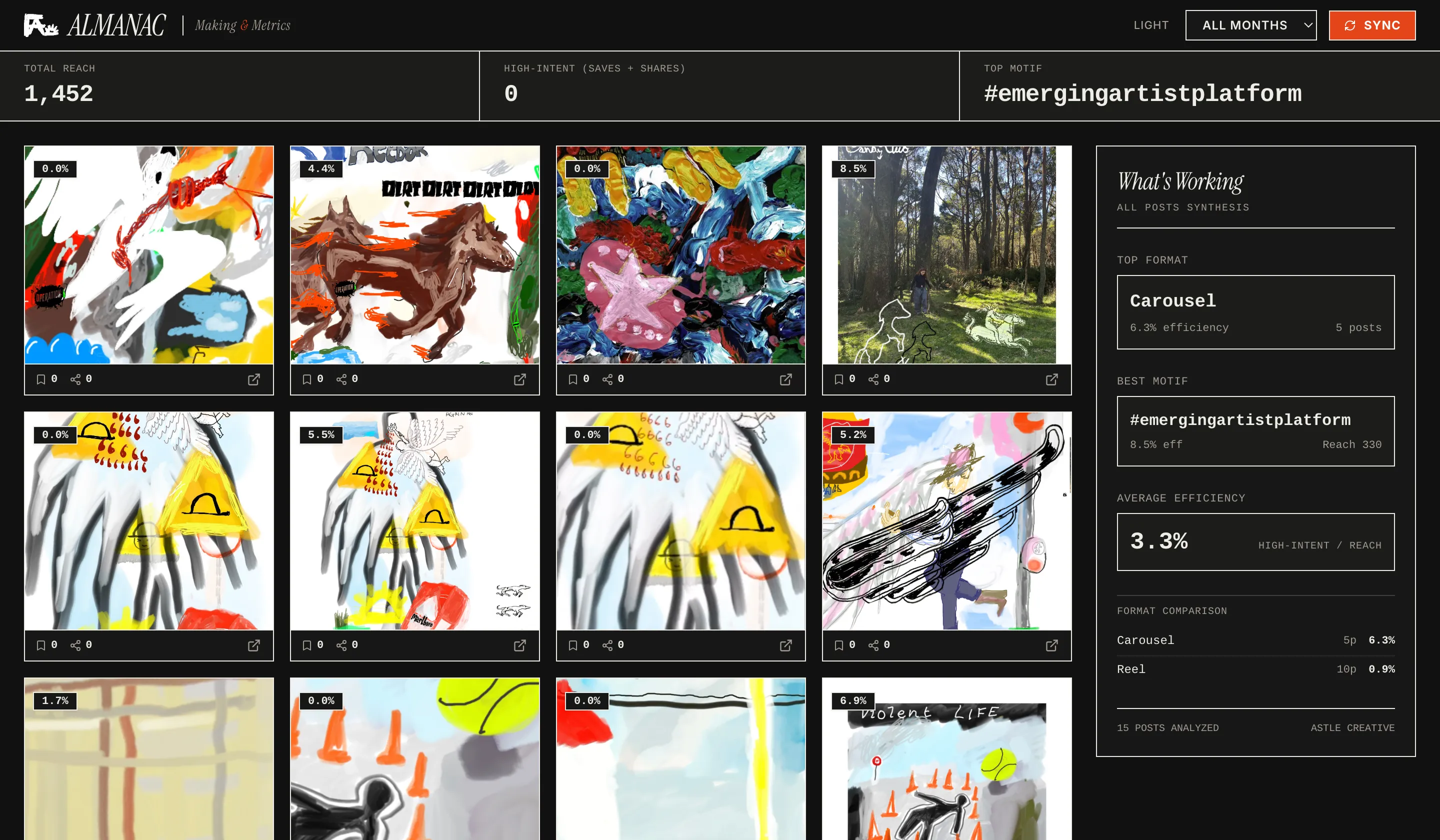Click the High-Intent saves + shares value
Screen dimensions: 1440x840
(x=511, y=93)
